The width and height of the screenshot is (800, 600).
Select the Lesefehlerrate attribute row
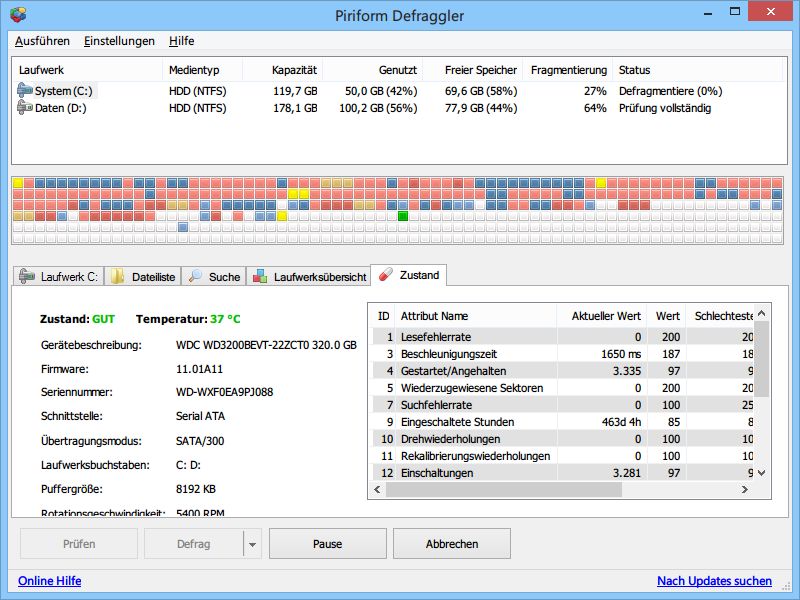[563, 337]
